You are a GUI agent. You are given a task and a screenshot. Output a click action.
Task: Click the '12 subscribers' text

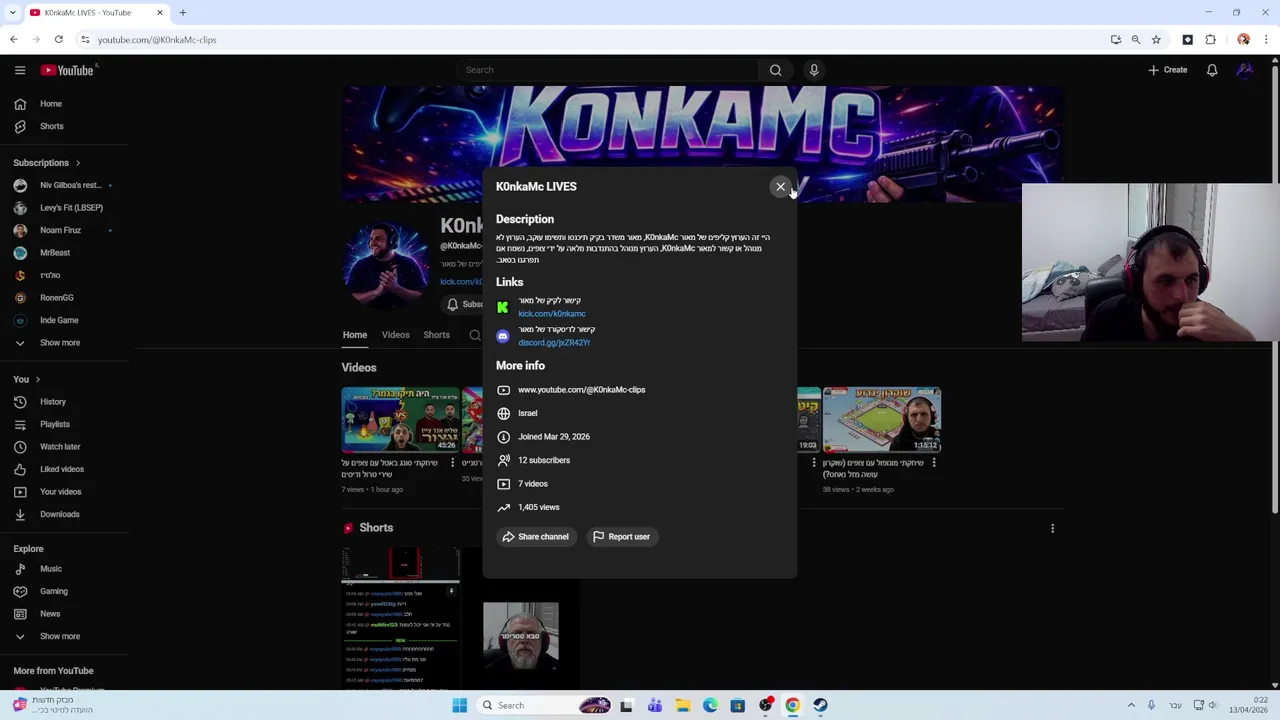click(544, 461)
